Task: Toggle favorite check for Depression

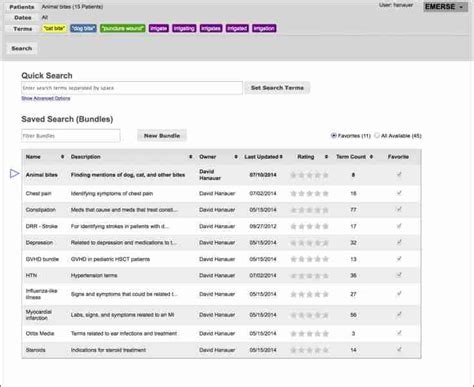Action: (x=399, y=242)
